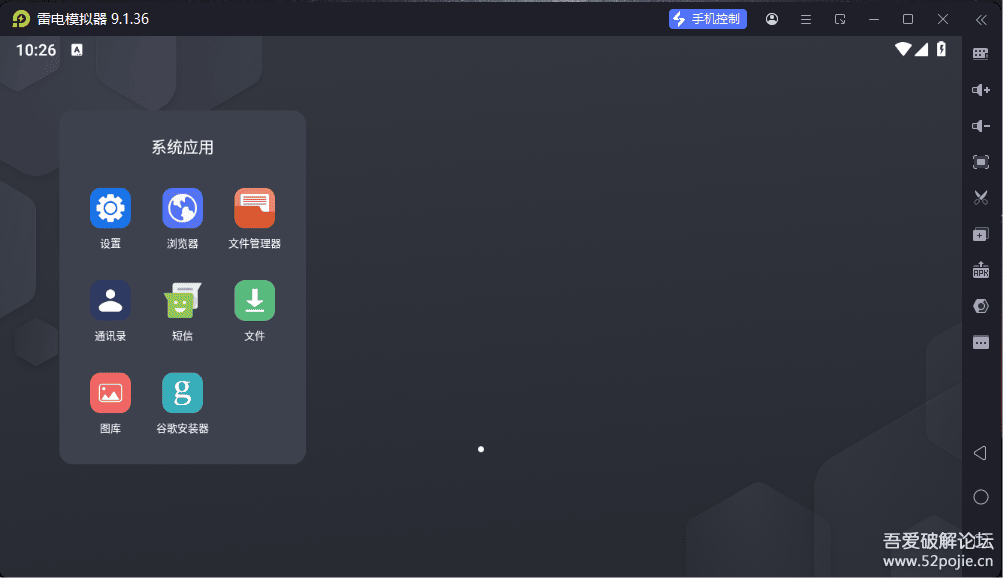This screenshot has width=1003, height=578.
Task: Open the hamburger menu in the title bar
Action: tap(806, 20)
